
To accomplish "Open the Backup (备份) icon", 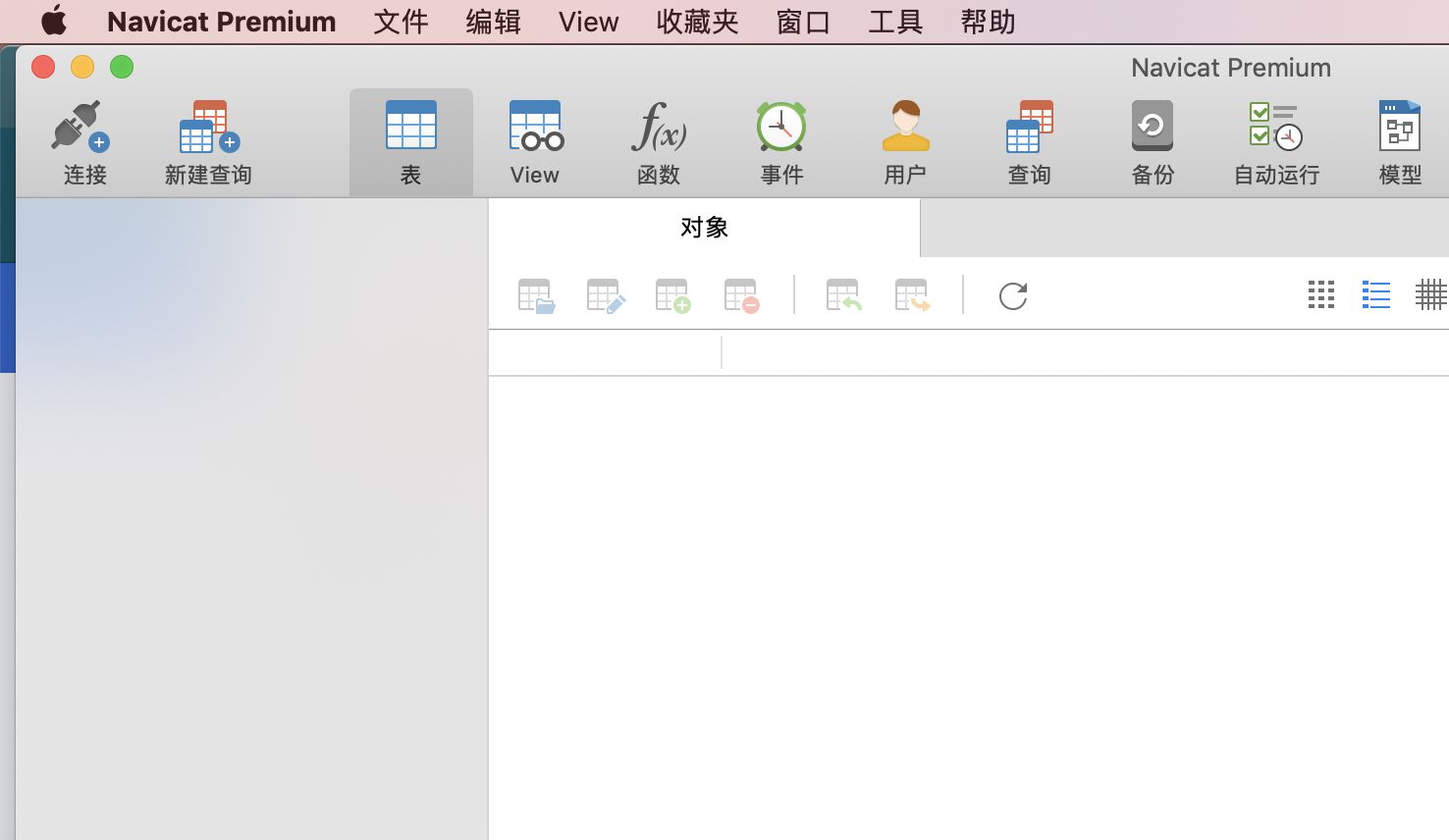I will point(1153,142).
